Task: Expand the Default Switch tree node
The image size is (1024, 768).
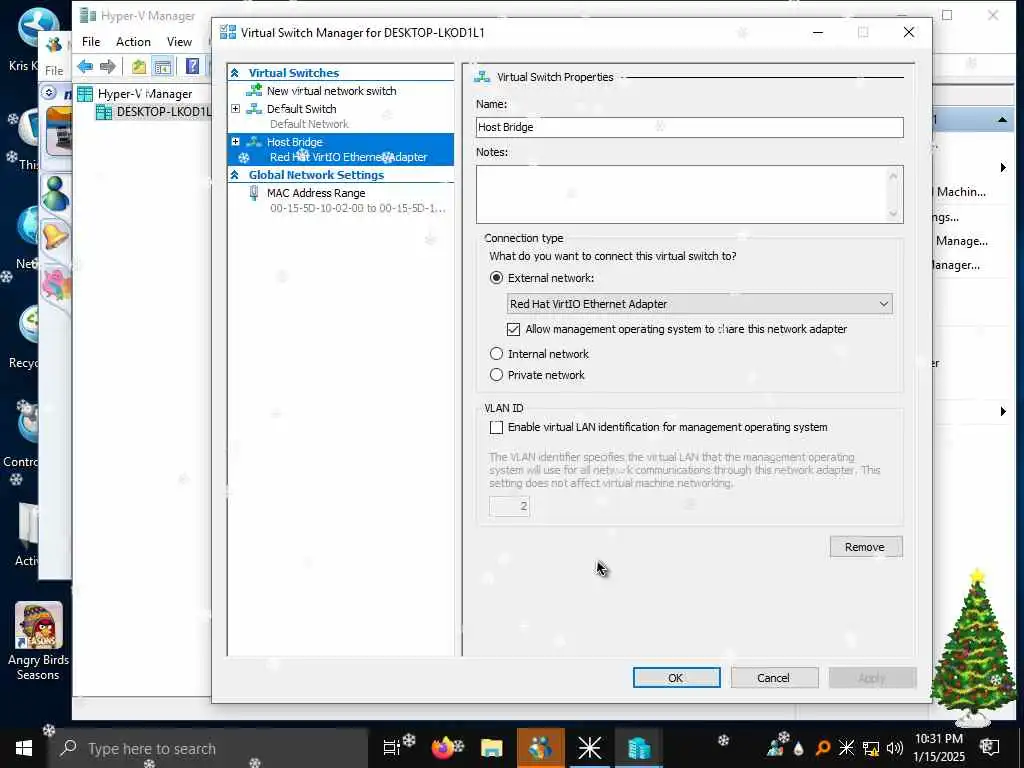Action: tap(236, 108)
